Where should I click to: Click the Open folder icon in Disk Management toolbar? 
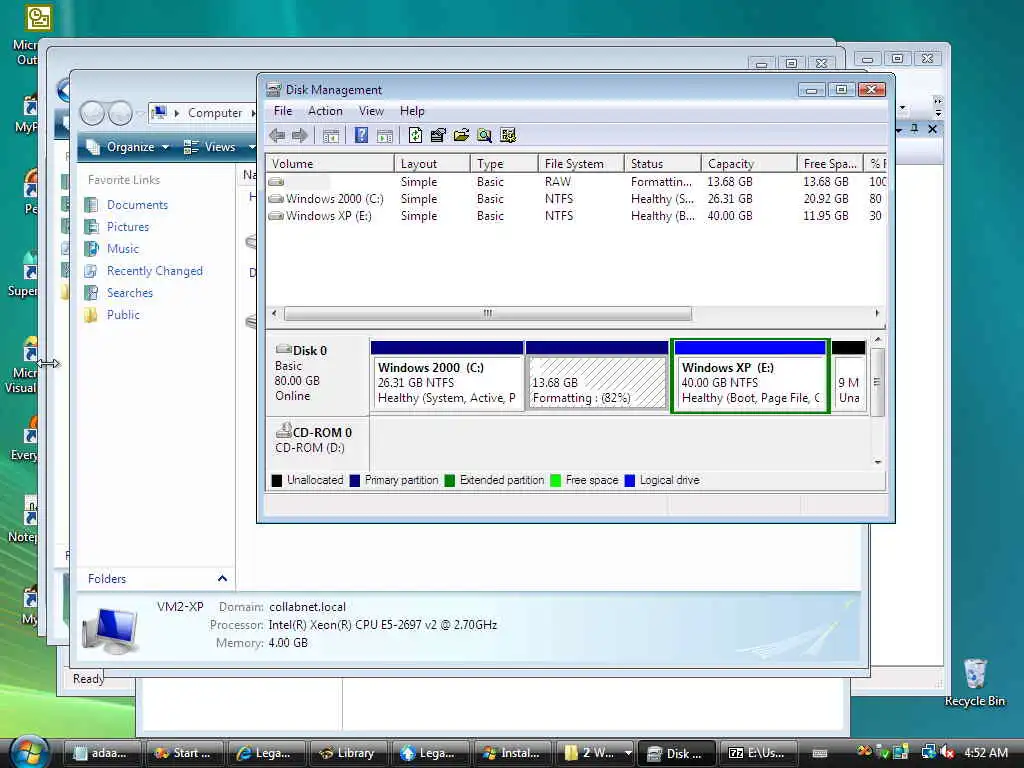point(461,135)
